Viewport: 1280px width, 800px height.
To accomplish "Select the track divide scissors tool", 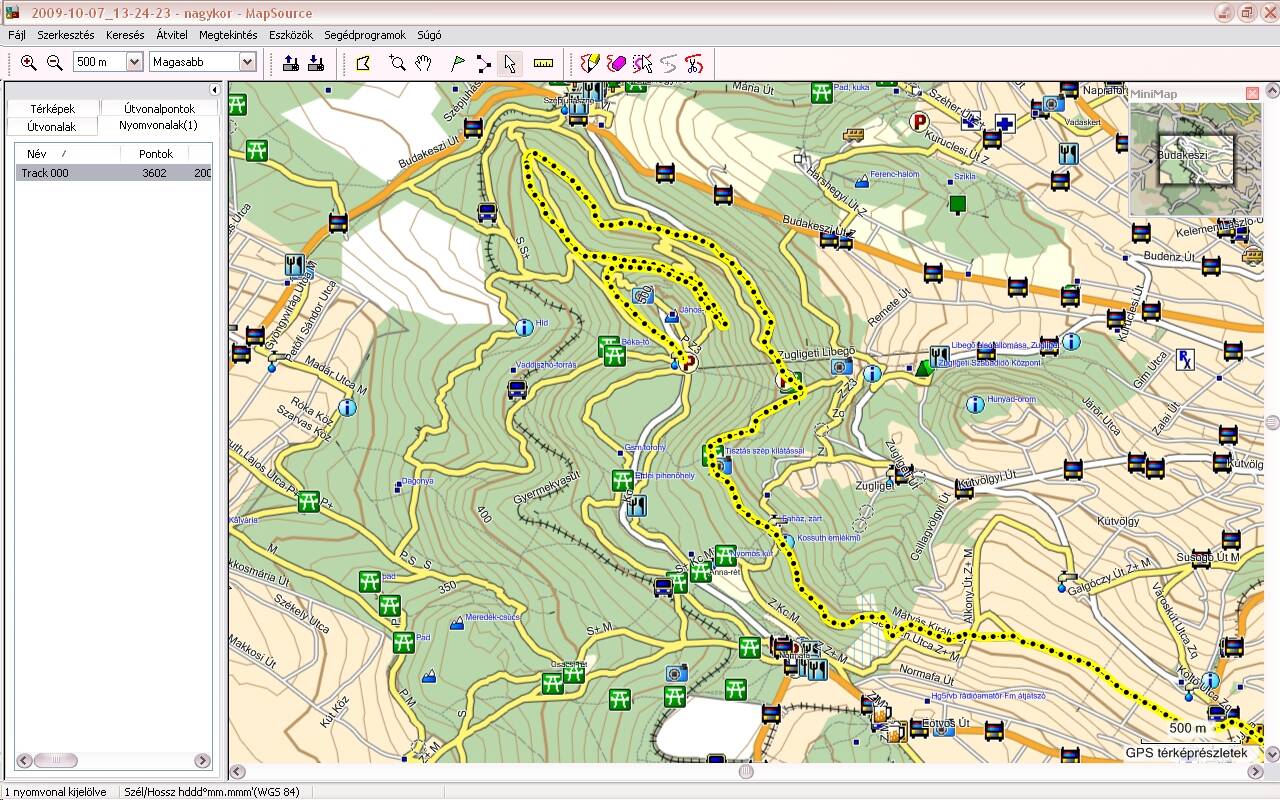I will coord(694,63).
